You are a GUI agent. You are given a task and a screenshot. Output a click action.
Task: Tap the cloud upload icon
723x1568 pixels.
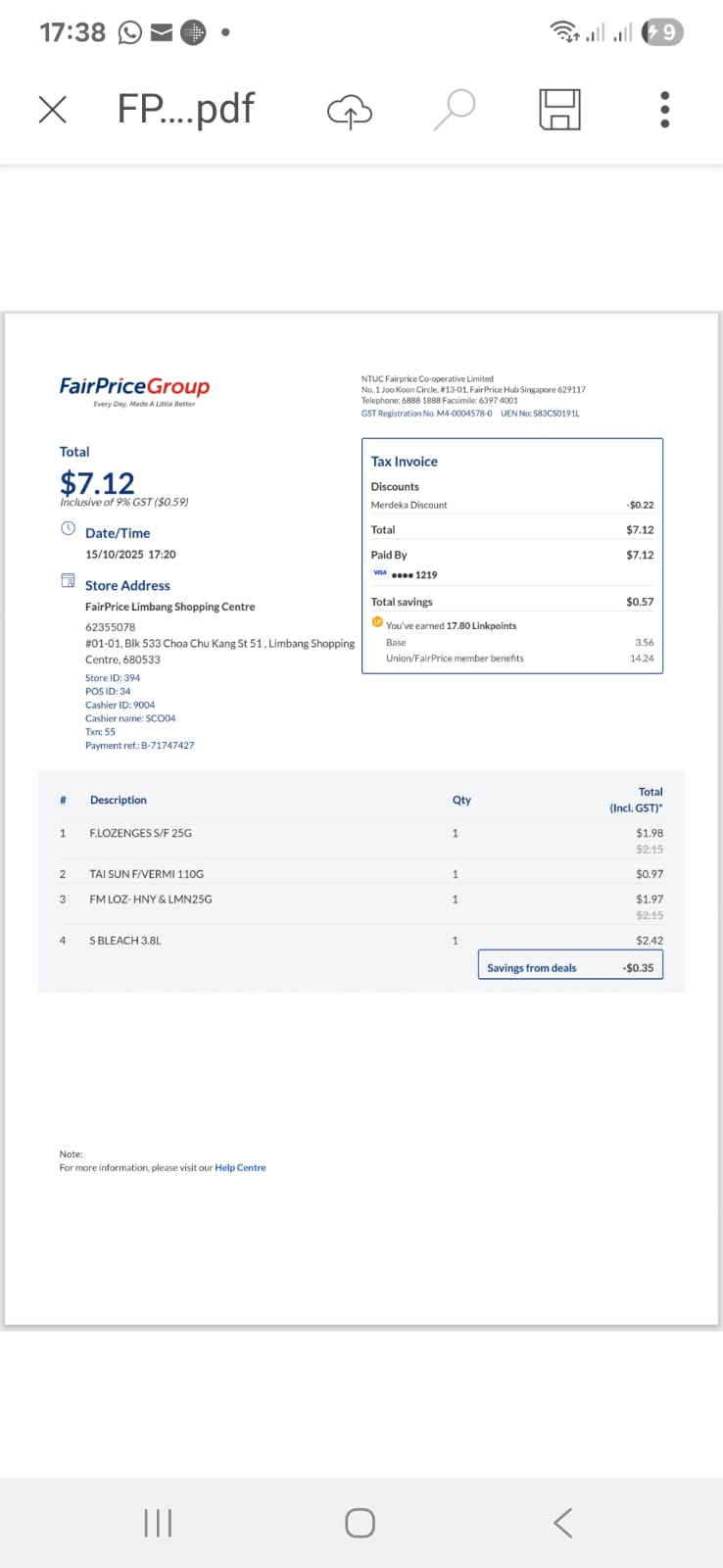(x=350, y=111)
